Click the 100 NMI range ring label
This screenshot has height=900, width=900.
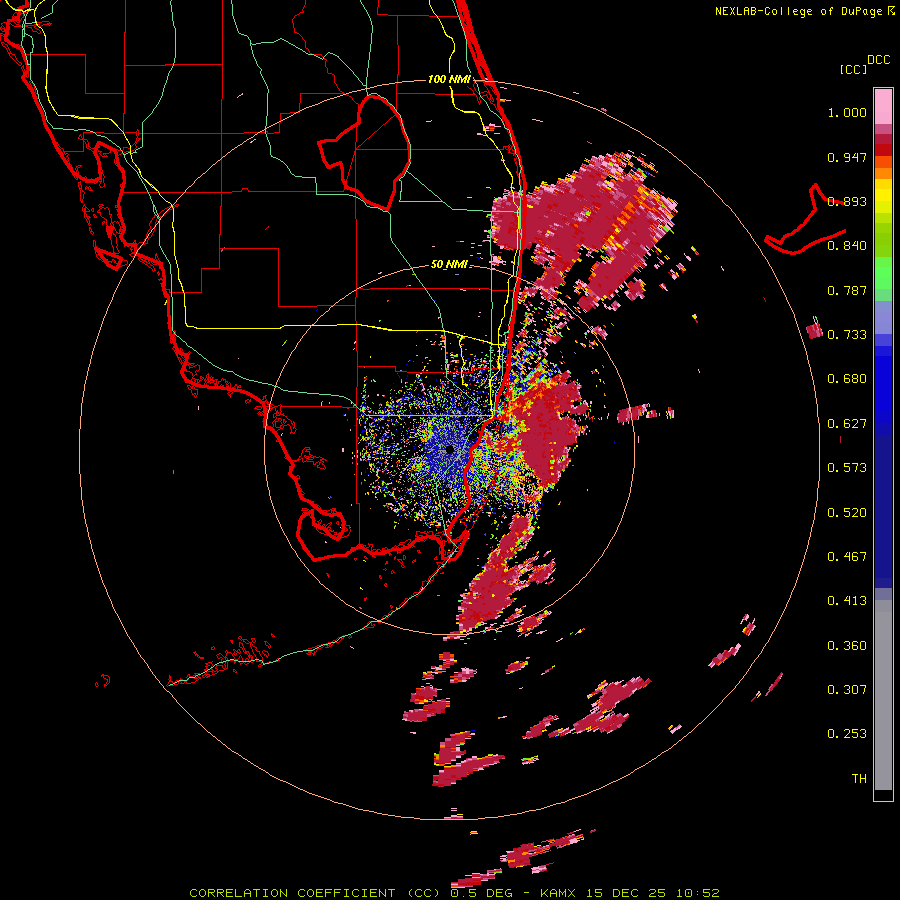click(x=449, y=79)
